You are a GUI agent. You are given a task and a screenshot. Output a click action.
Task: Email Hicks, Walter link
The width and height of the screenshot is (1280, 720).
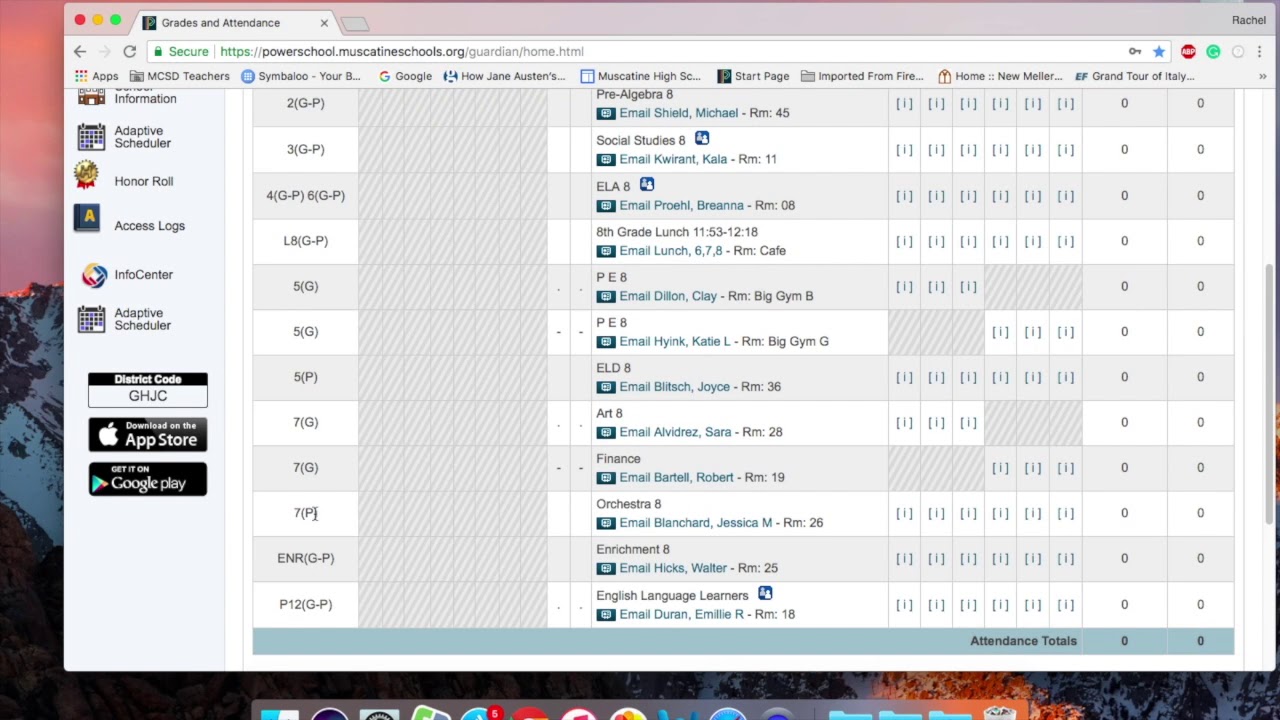[x=673, y=568]
